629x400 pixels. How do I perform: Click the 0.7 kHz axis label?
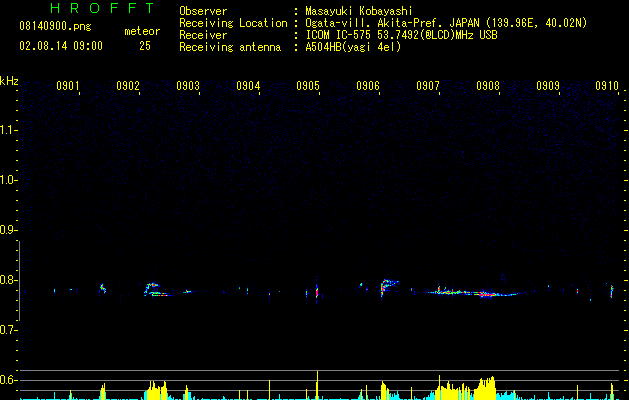click(x=8, y=330)
